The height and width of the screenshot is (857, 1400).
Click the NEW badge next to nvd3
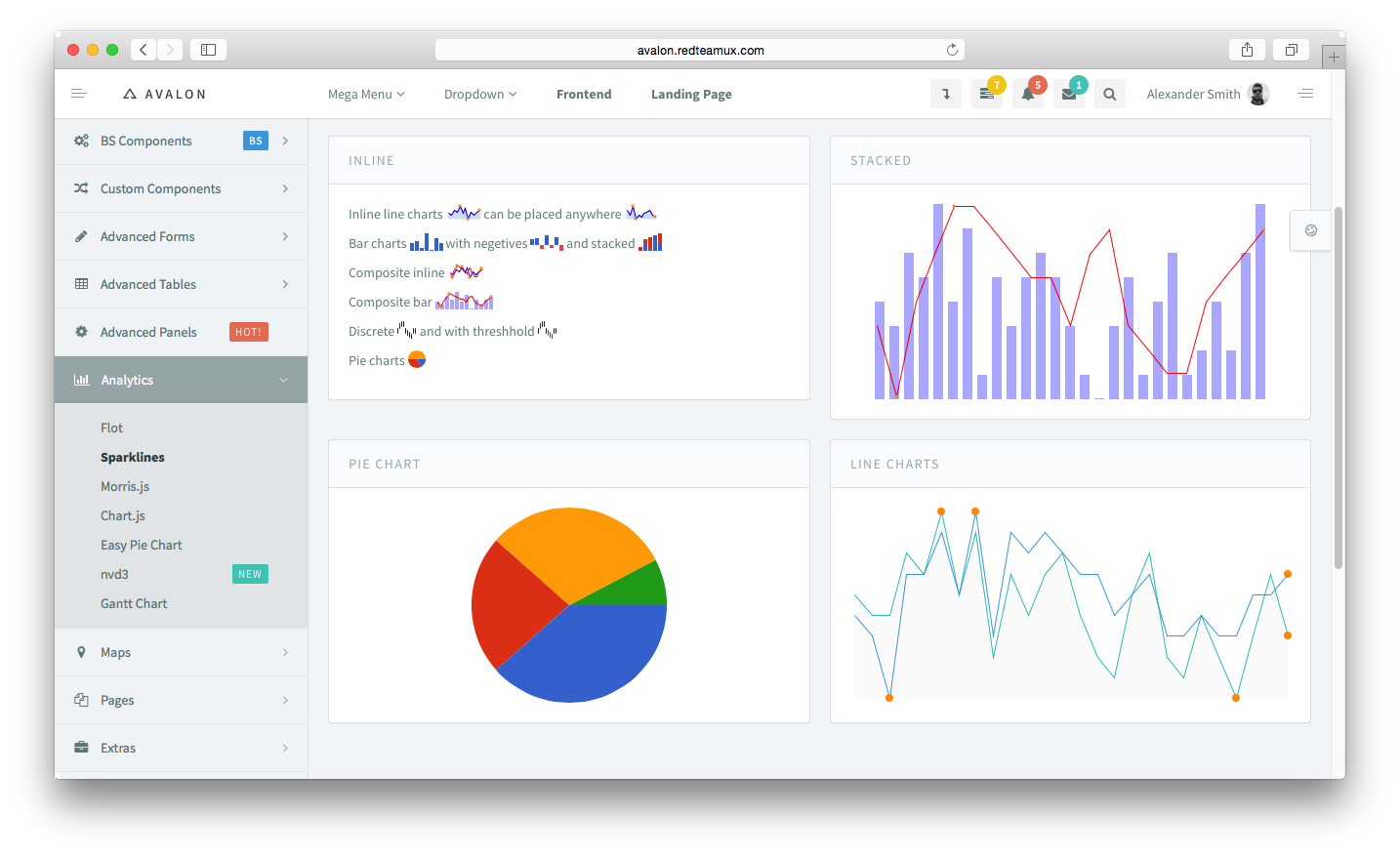[250, 574]
